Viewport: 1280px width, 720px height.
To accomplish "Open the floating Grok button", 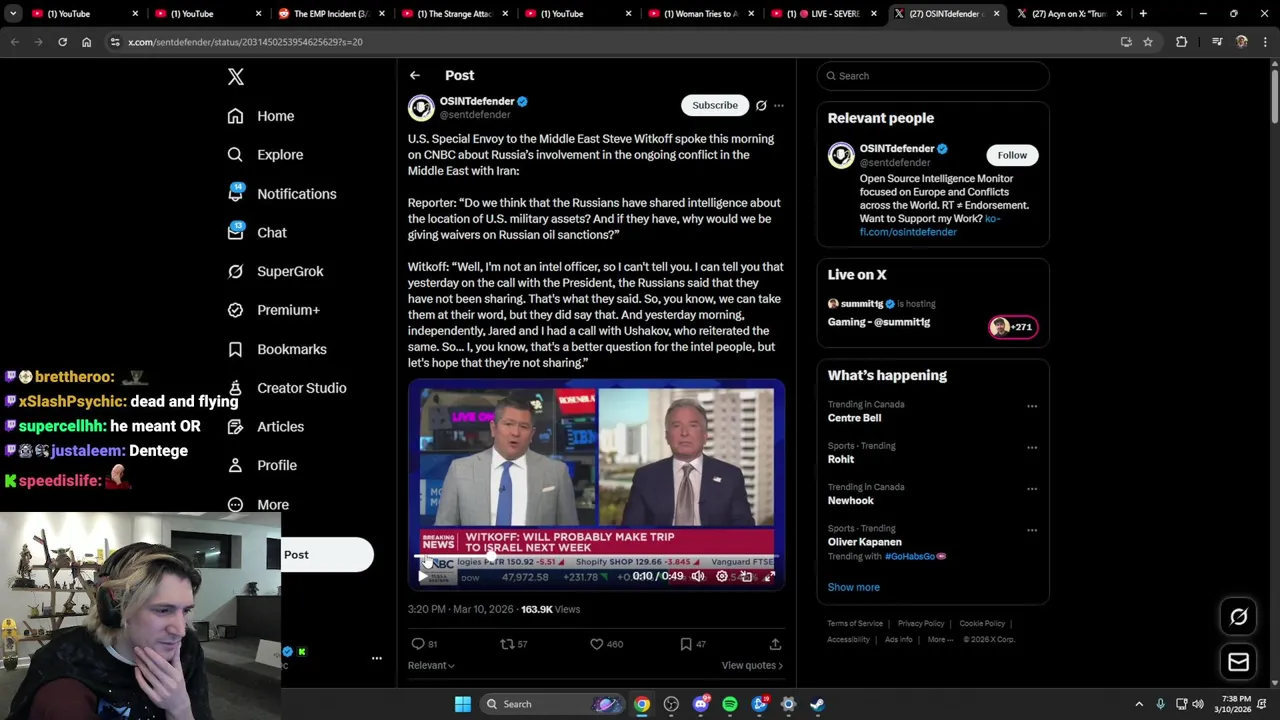I will tap(1238, 617).
